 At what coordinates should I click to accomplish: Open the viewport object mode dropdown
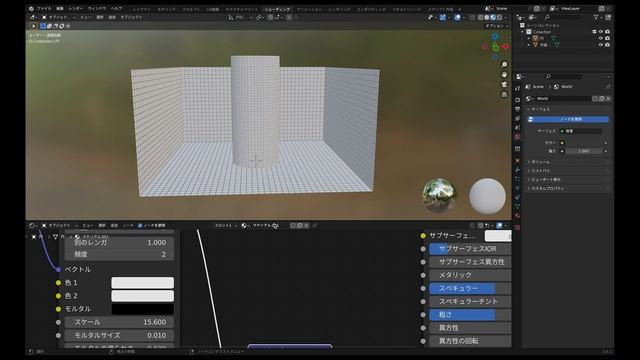pyautogui.click(x=59, y=17)
